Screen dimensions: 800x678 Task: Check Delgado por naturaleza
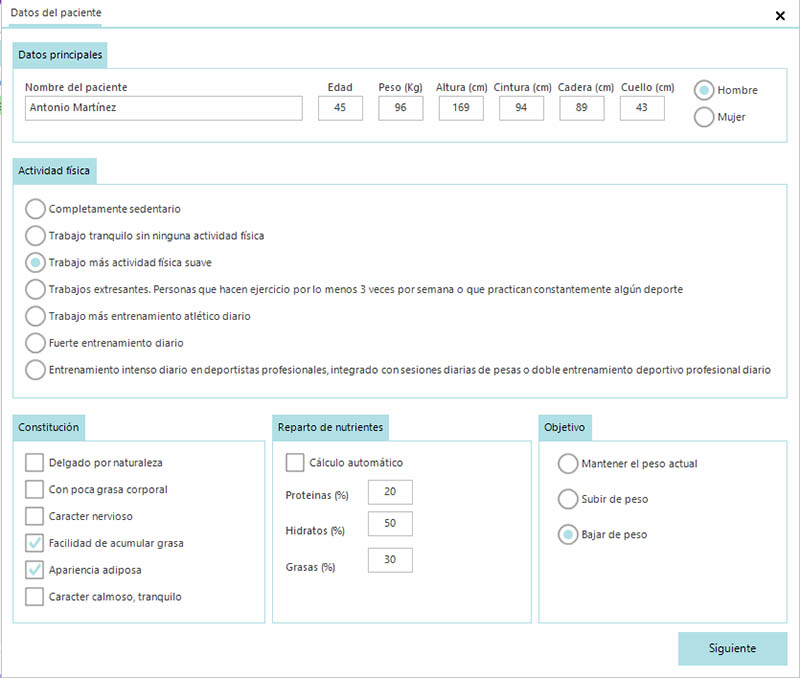point(34,463)
